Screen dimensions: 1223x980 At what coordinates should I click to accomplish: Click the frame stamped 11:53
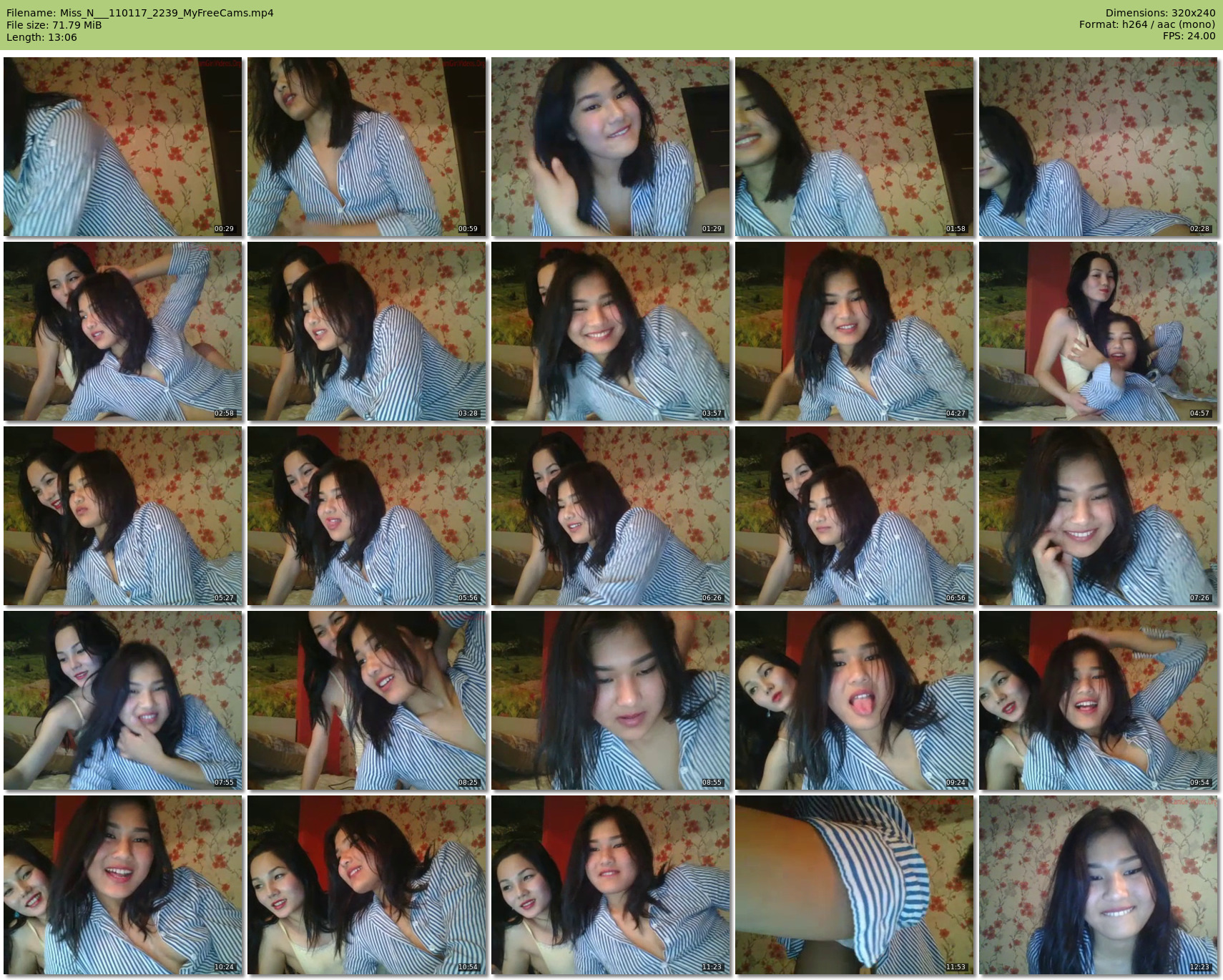[x=855, y=885]
